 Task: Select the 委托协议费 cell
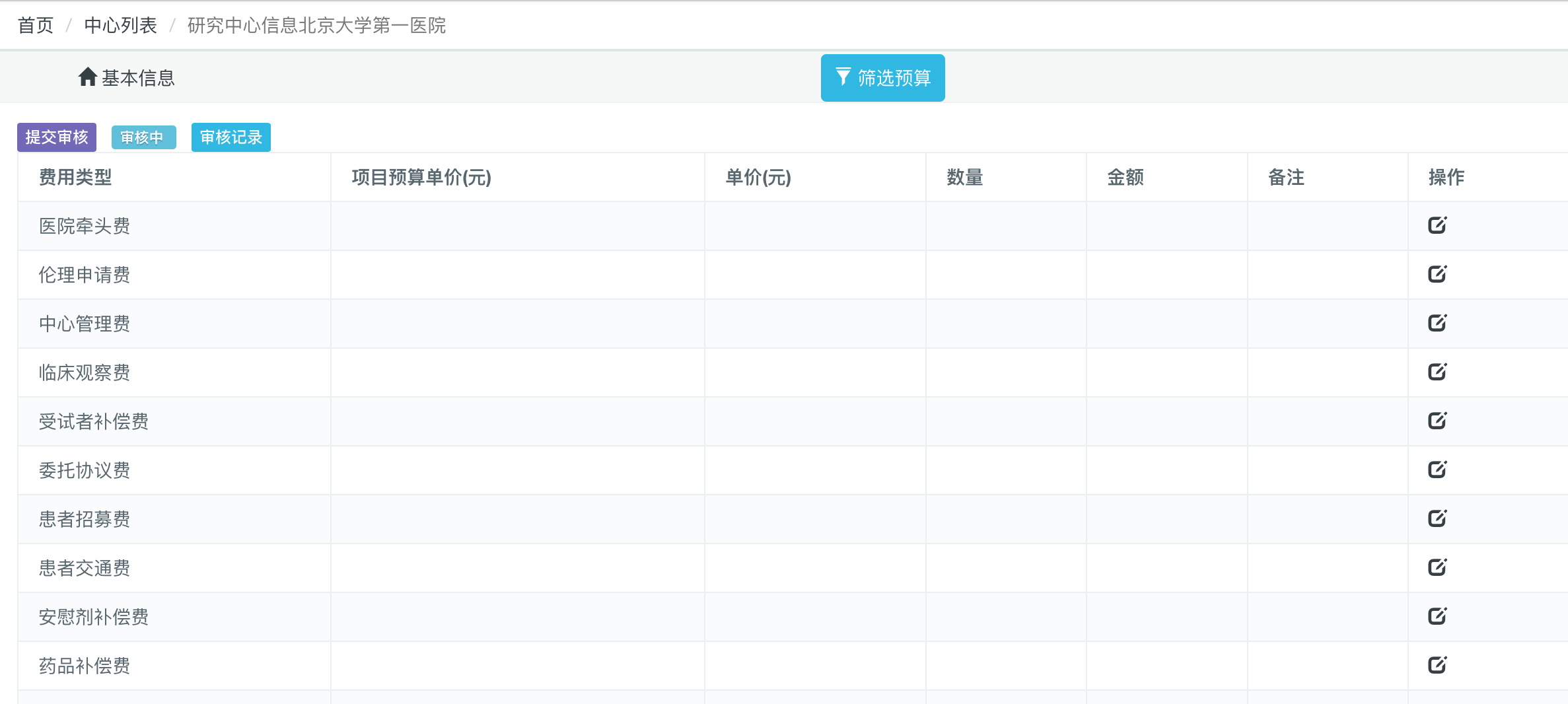[x=174, y=470]
